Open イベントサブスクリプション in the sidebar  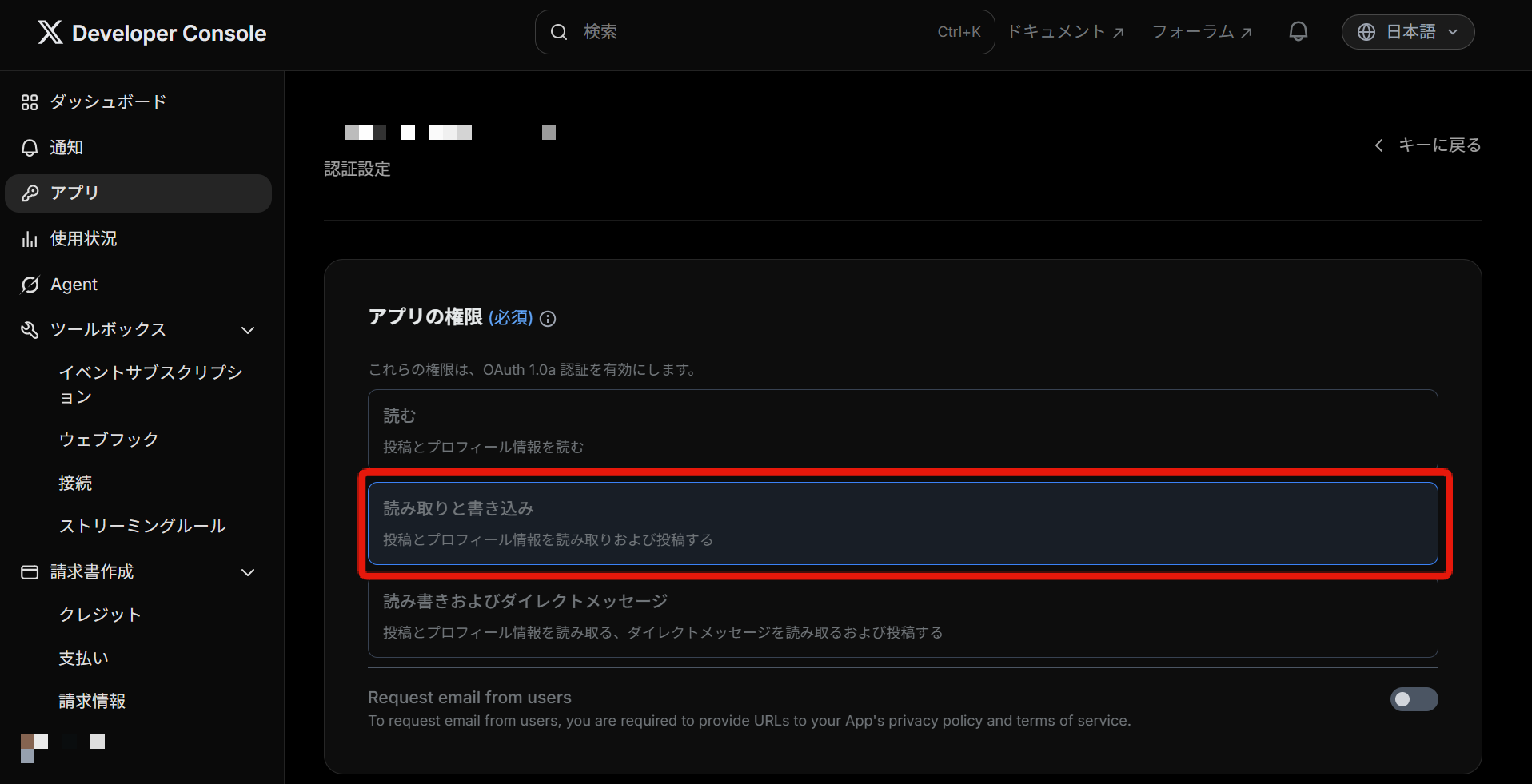coord(151,384)
